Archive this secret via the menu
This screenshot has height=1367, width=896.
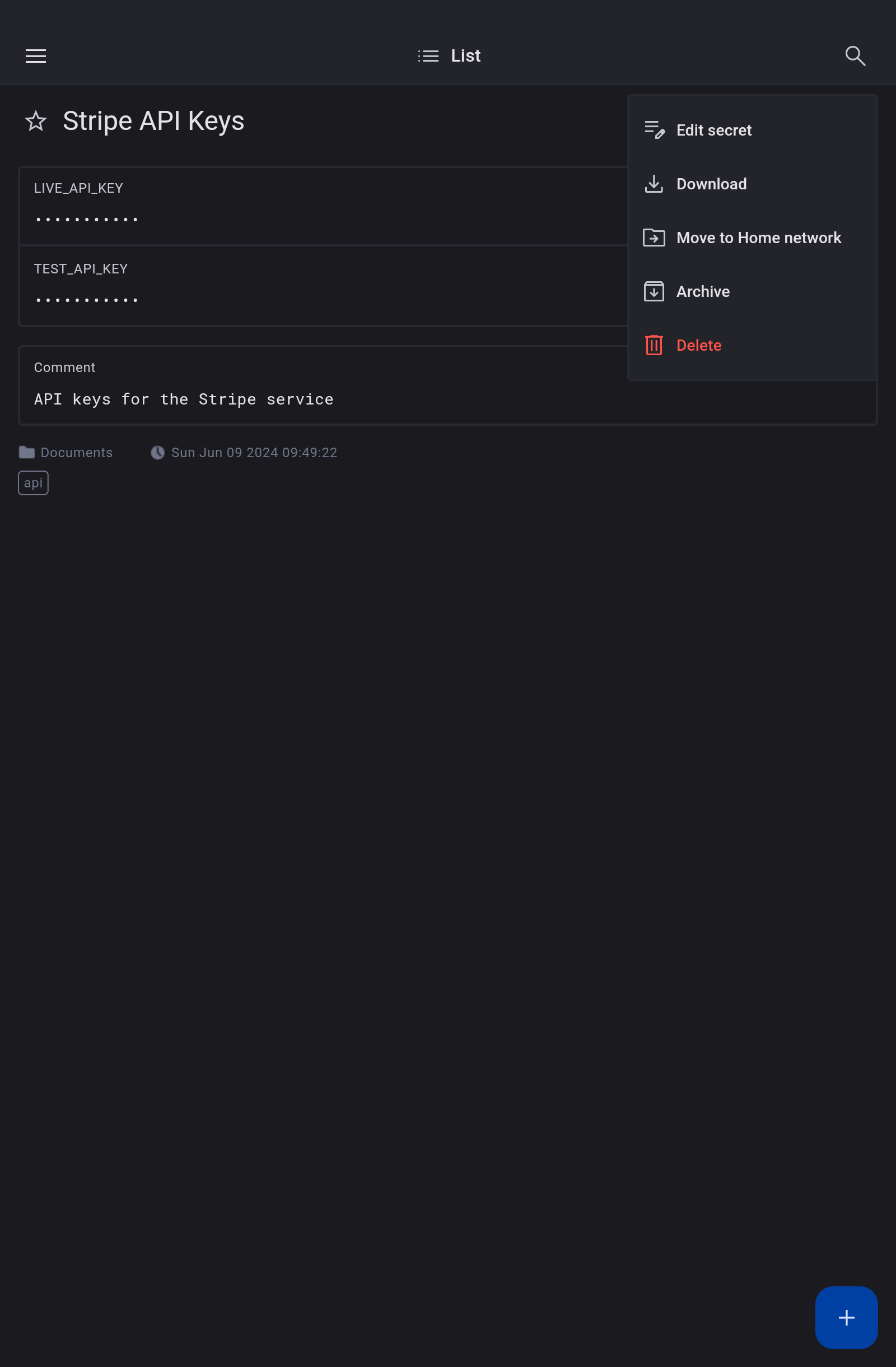(703, 292)
